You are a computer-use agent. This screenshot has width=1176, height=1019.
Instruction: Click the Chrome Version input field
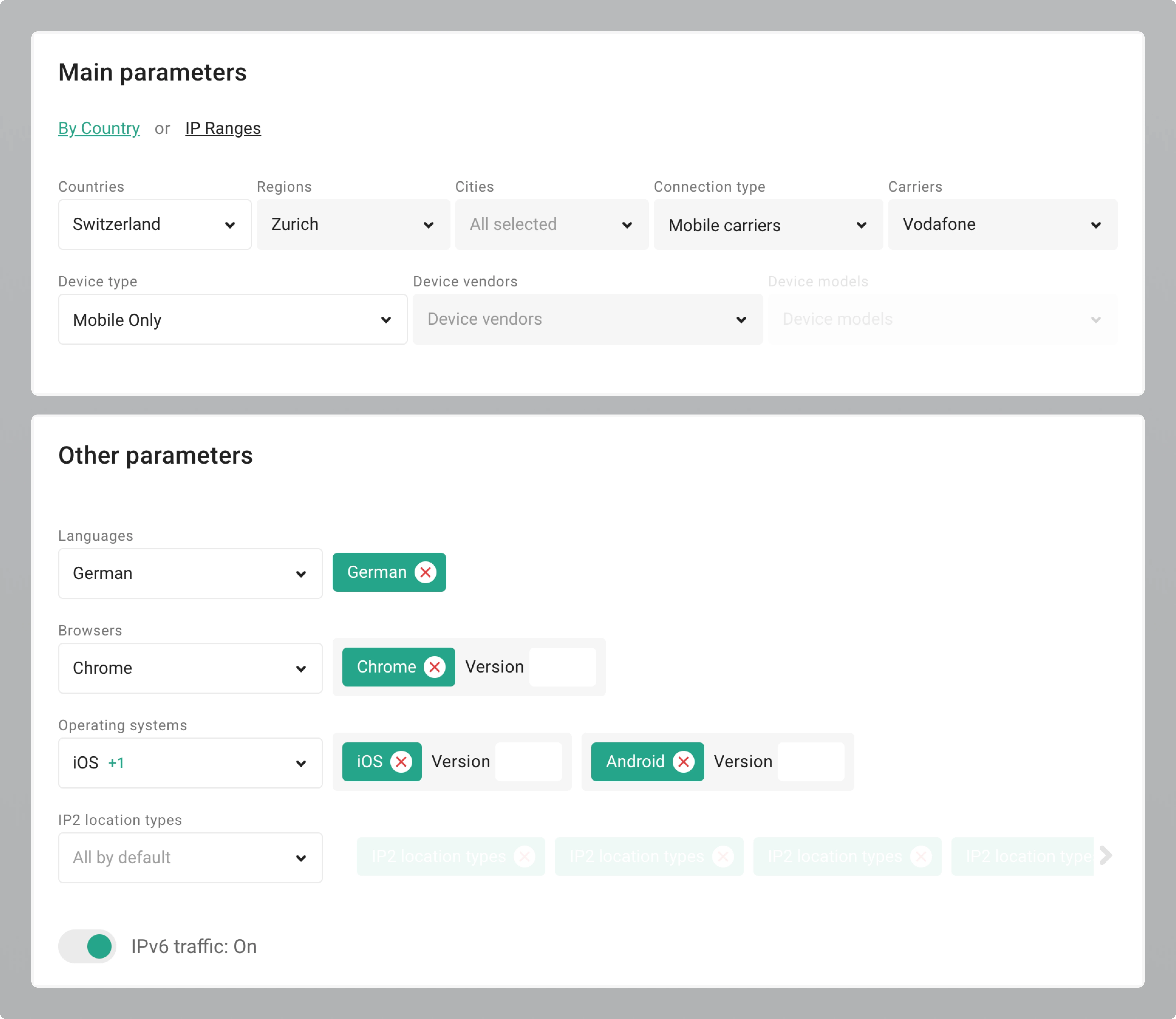pos(562,667)
